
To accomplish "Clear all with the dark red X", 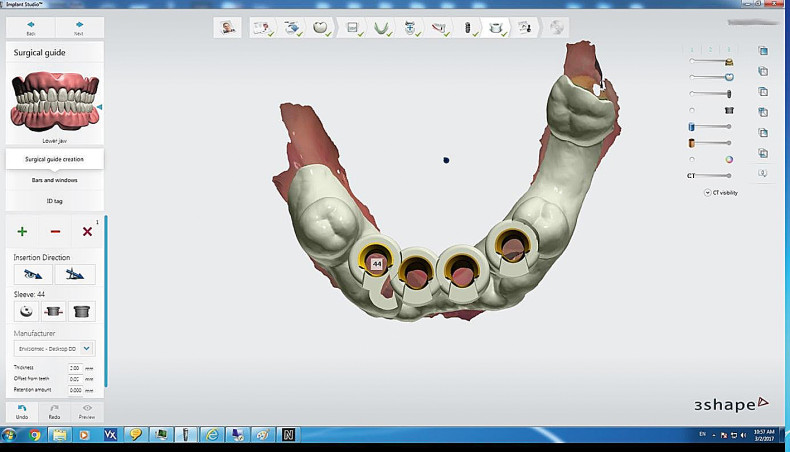I will 87,231.
